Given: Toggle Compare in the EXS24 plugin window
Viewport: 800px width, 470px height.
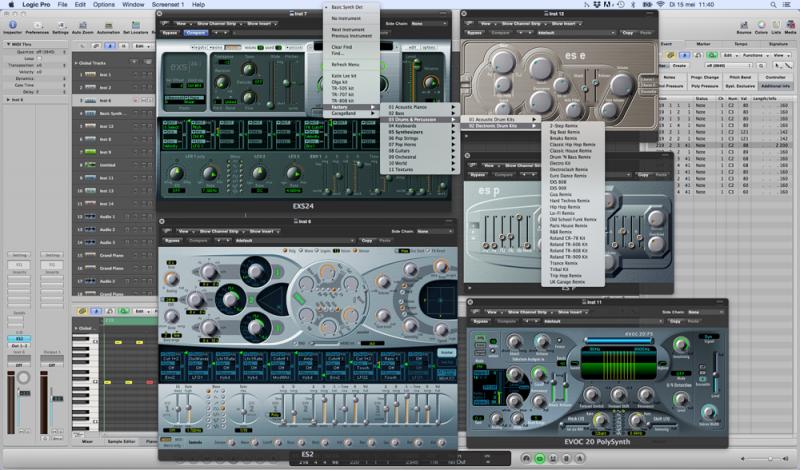Looking at the screenshot, I should tap(195, 33).
